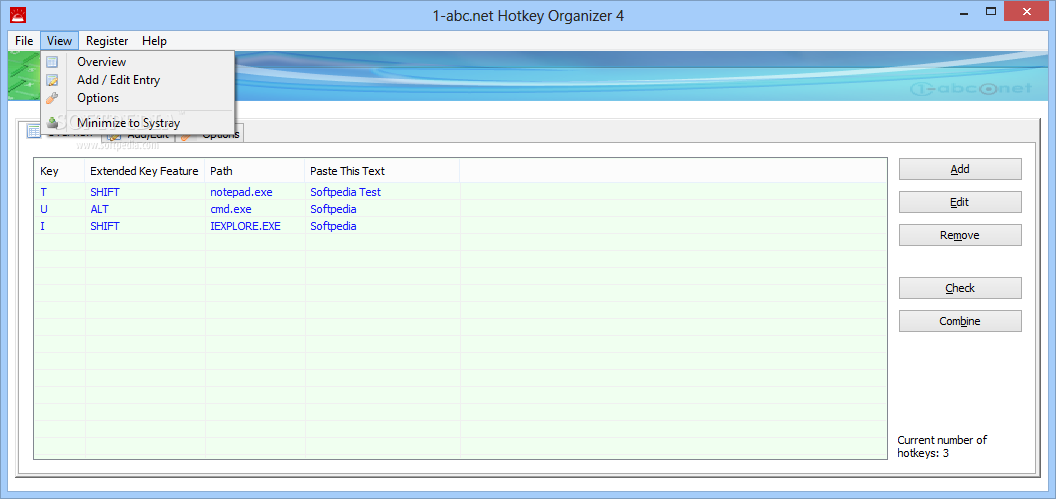Click Softpedia text in the IEXPLORE.EXE row
The width and height of the screenshot is (1056, 499).
tap(333, 226)
